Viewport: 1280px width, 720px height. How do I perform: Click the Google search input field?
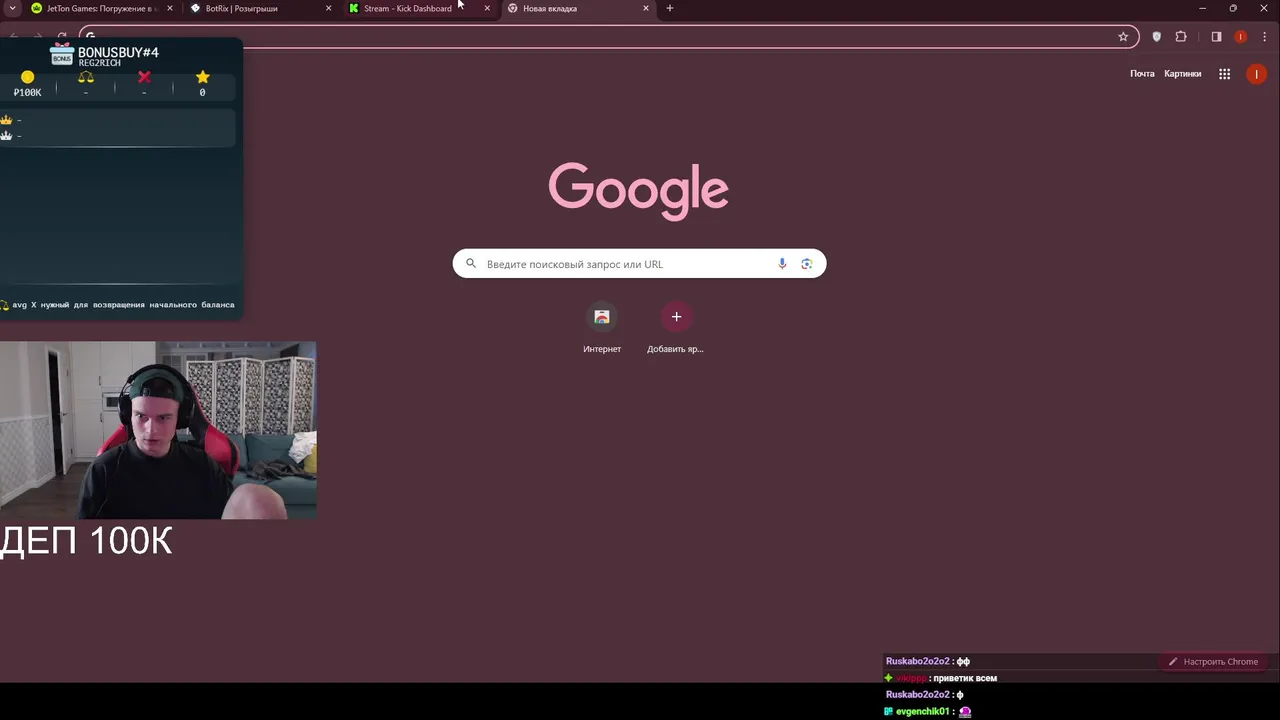pyautogui.click(x=639, y=264)
